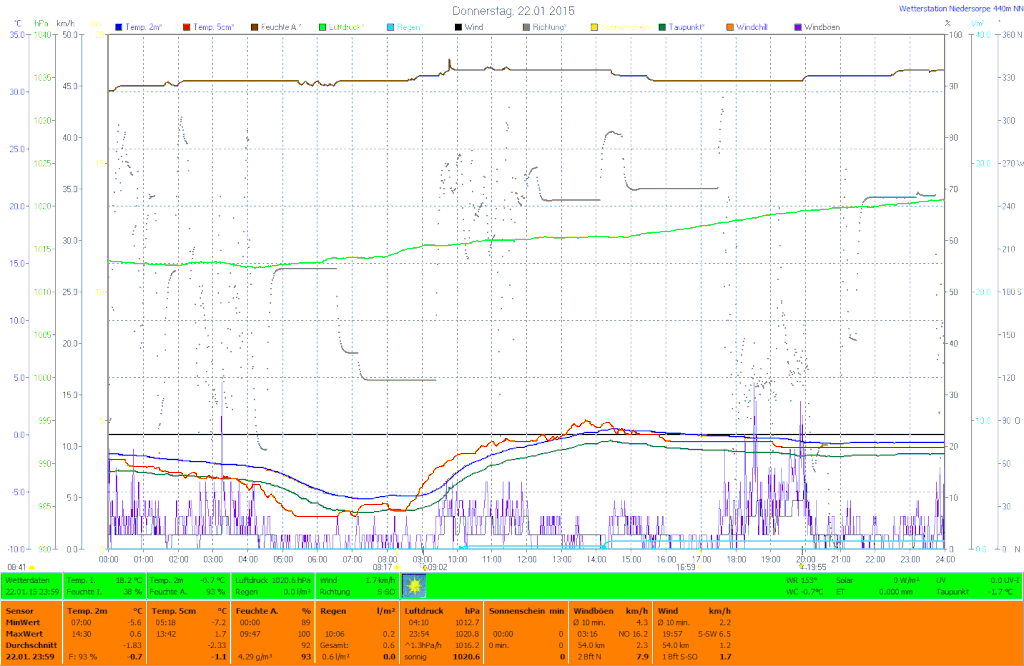The height and width of the screenshot is (666, 1024).
Task: Click the MaxWert row label
Action: click(23, 633)
